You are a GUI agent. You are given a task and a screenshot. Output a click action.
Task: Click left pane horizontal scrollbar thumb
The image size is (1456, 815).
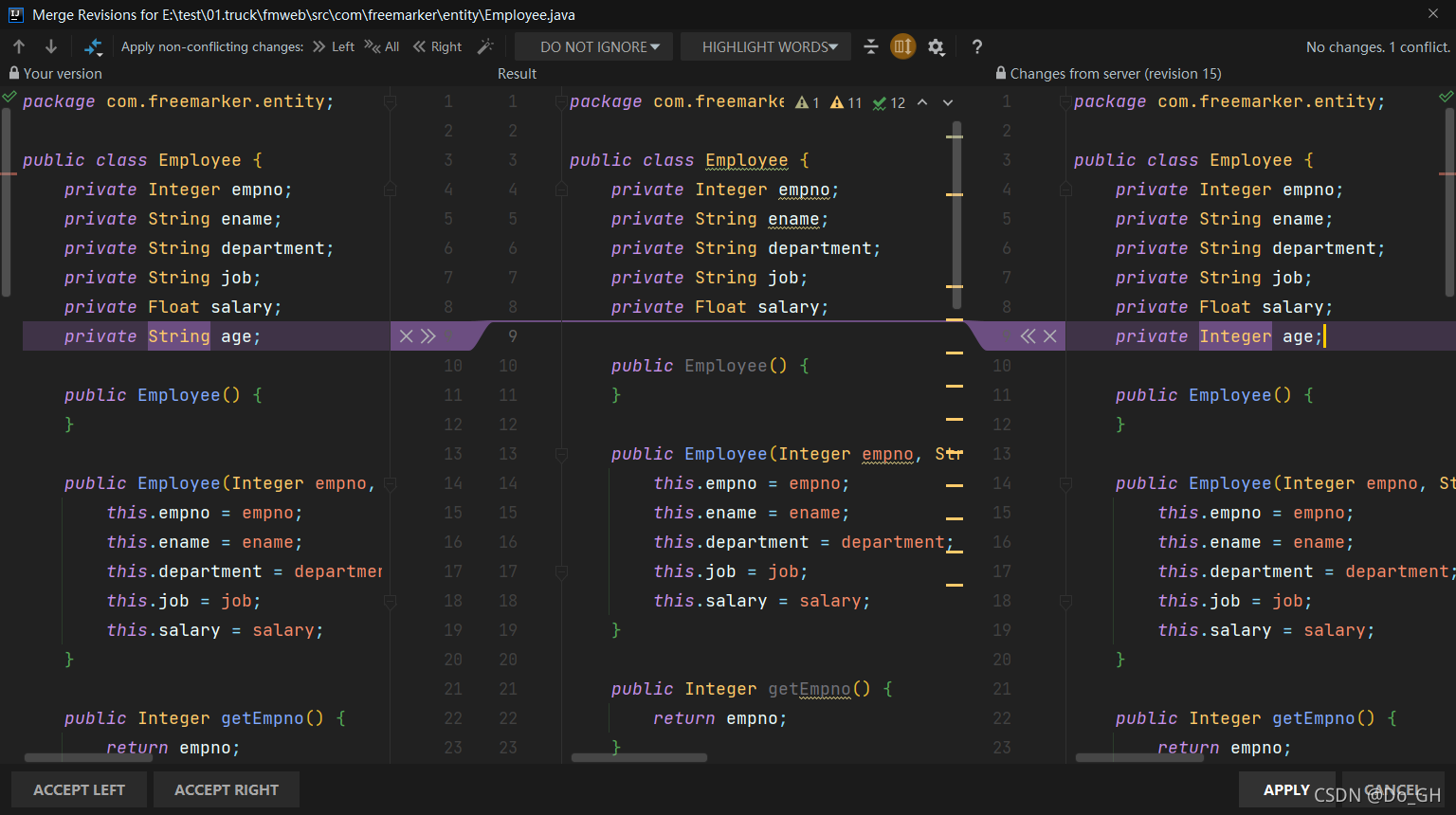[x=88, y=758]
